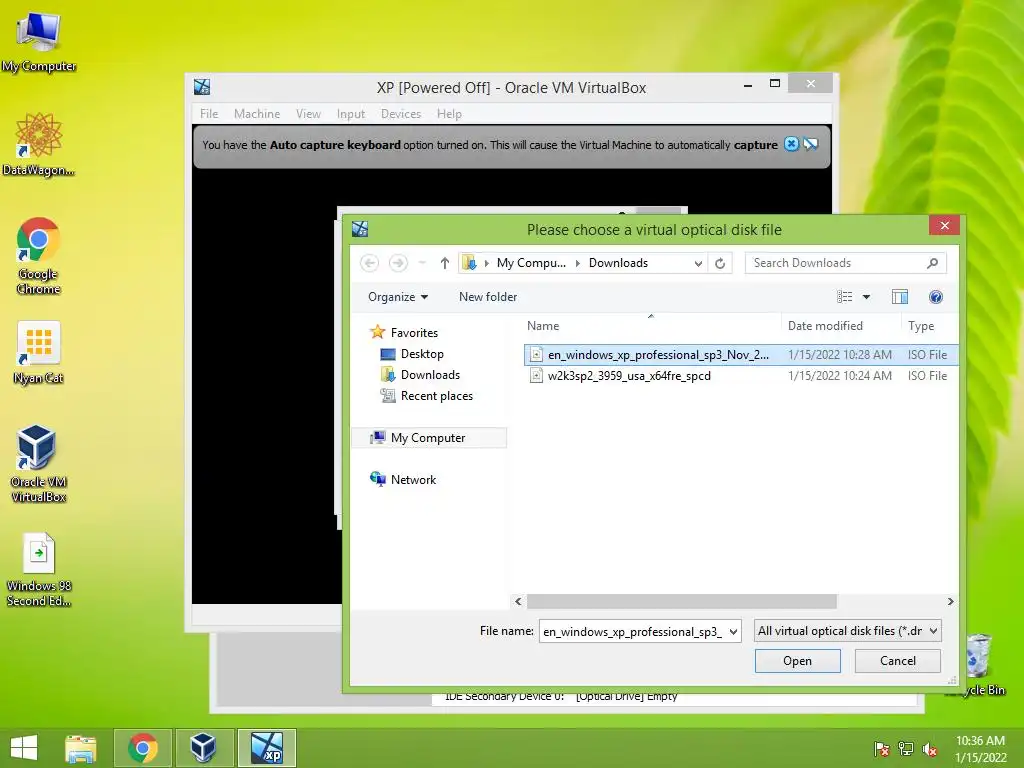Open the View menu in VirtualBox
Image resolution: width=1024 pixels, height=768 pixels.
[x=308, y=114]
